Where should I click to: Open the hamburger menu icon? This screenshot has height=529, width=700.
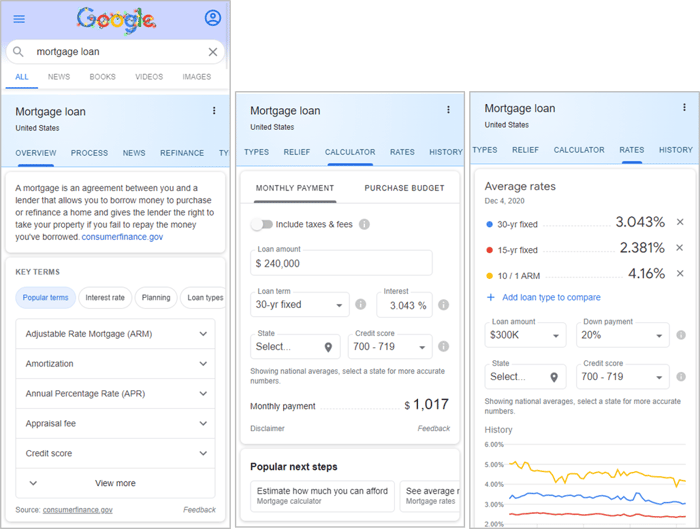19,18
